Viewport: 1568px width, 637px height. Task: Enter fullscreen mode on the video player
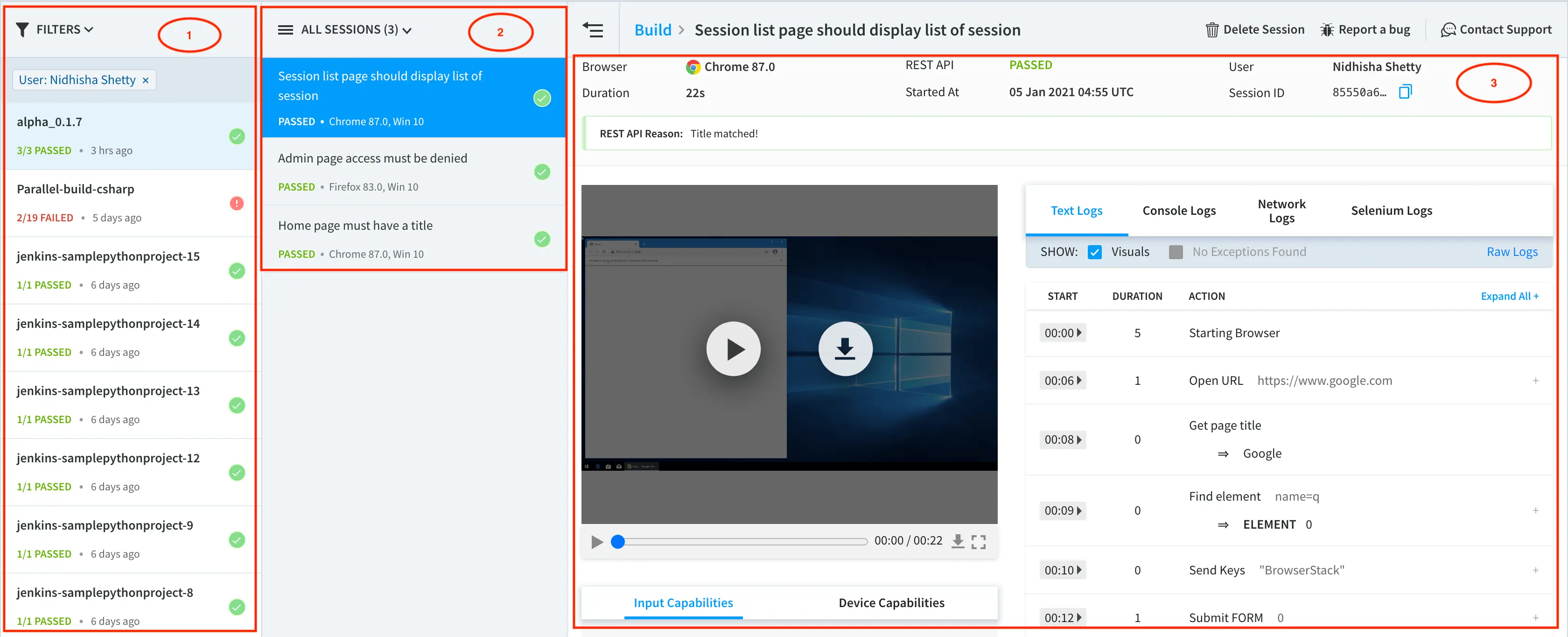pos(978,541)
